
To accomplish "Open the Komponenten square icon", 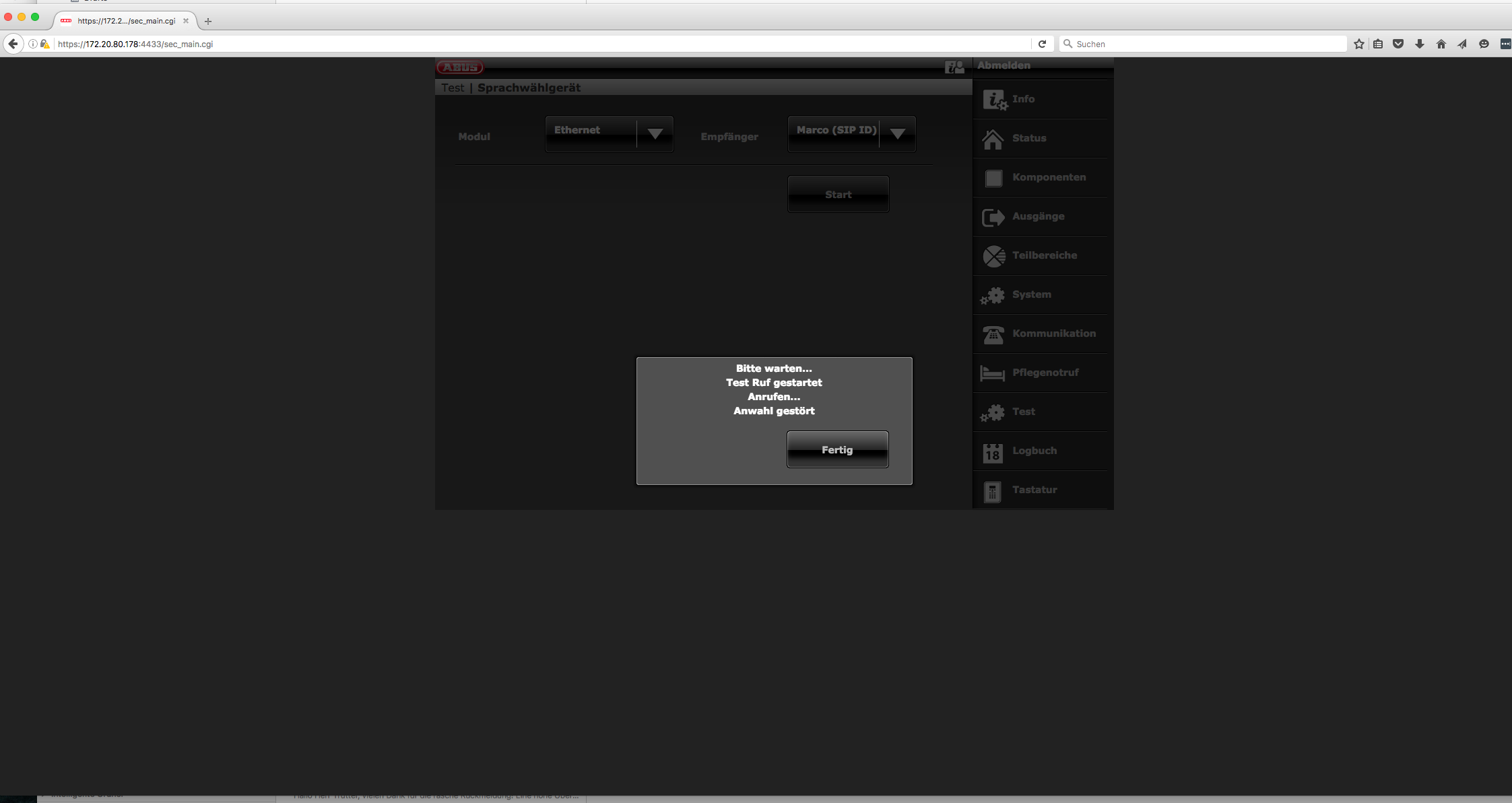I will 993,178.
